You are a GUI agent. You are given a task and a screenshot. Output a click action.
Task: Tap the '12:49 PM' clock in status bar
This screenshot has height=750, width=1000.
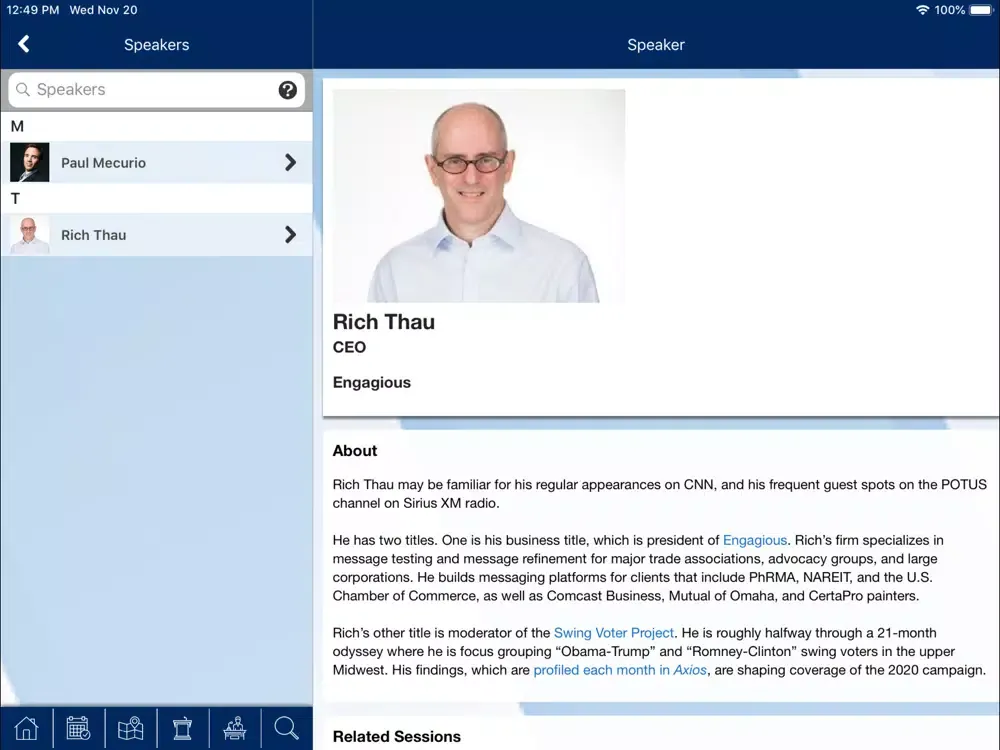33,10
